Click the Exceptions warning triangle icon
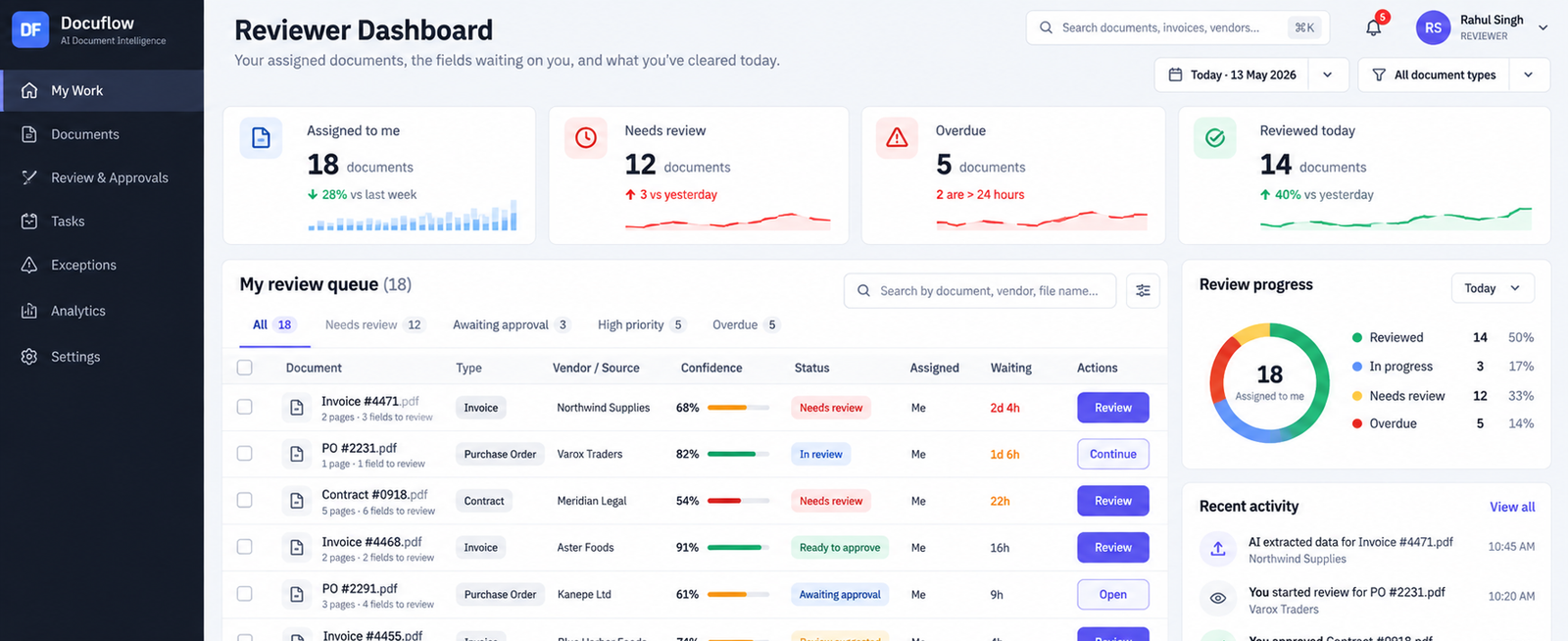Image resolution: width=1568 pixels, height=641 pixels. click(x=29, y=265)
